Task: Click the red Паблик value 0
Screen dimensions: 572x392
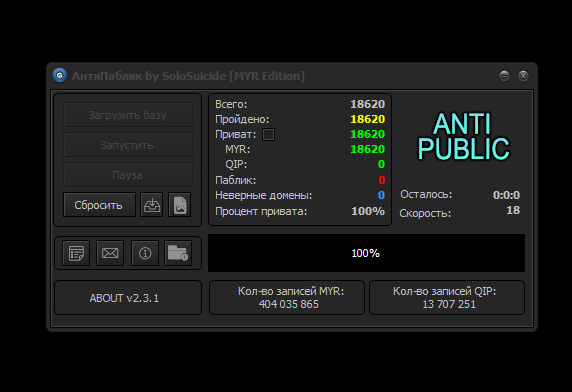Action: coord(382,180)
